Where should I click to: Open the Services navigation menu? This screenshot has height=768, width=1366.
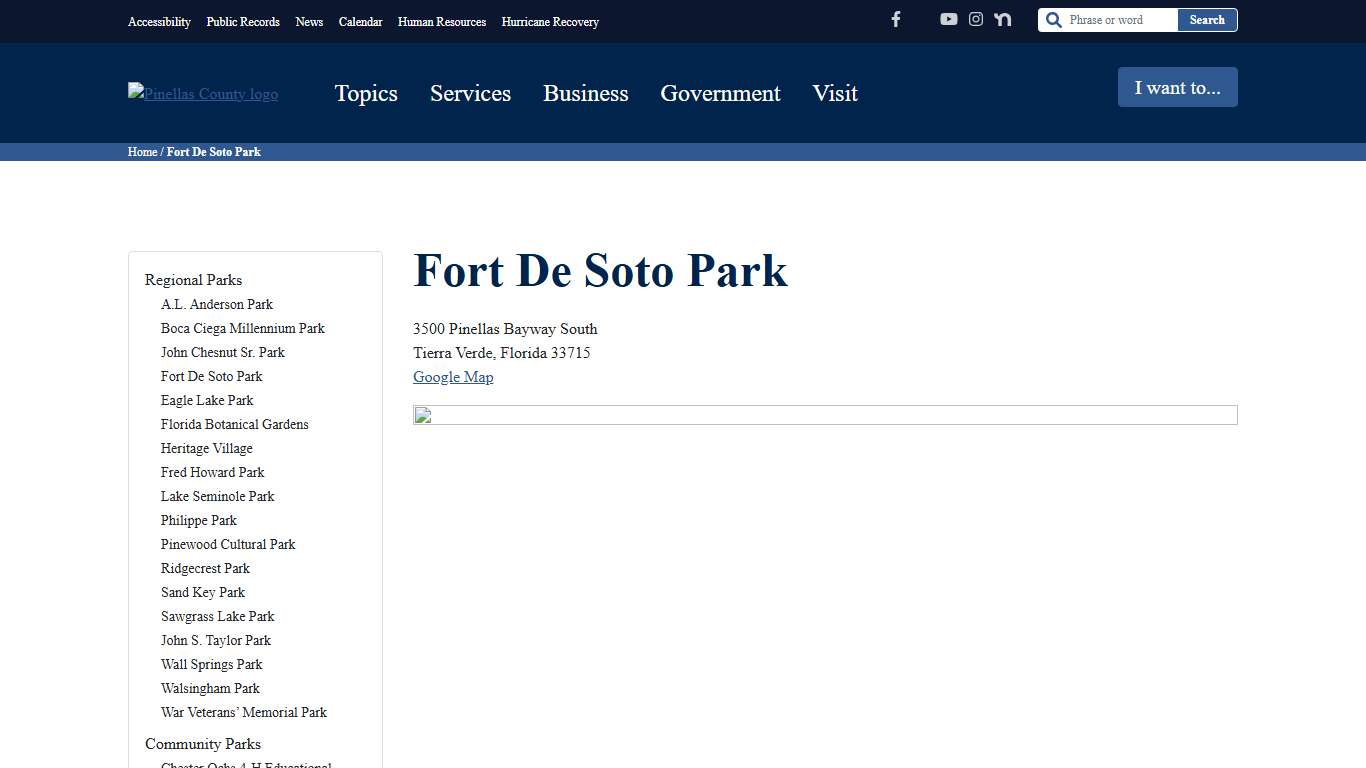point(470,93)
